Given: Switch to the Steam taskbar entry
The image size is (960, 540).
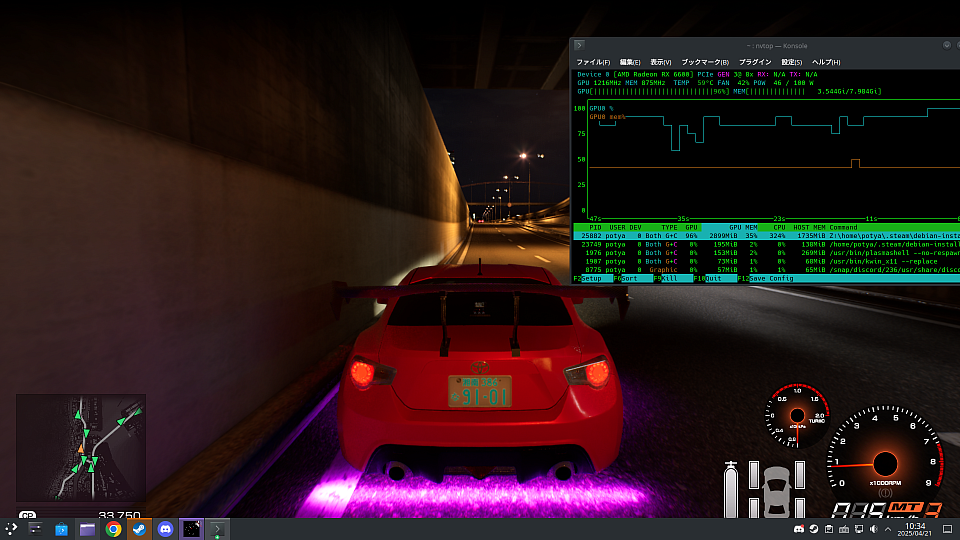Looking at the screenshot, I should 139,529.
